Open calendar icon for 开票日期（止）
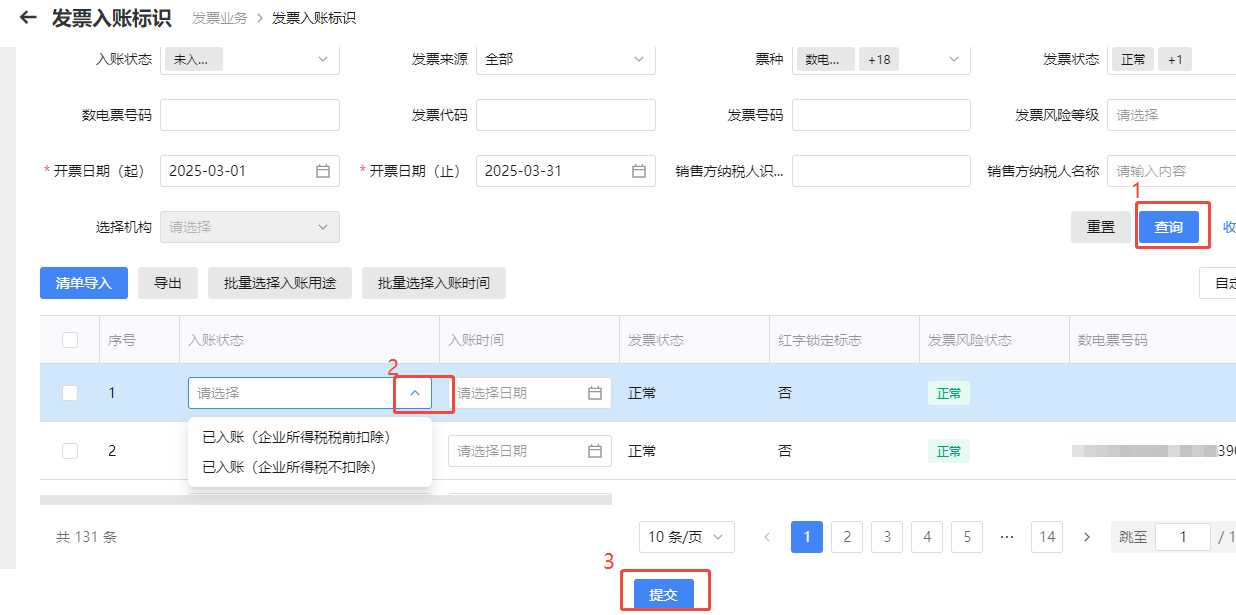Screen dimensions: 1236x615 tap(639, 171)
